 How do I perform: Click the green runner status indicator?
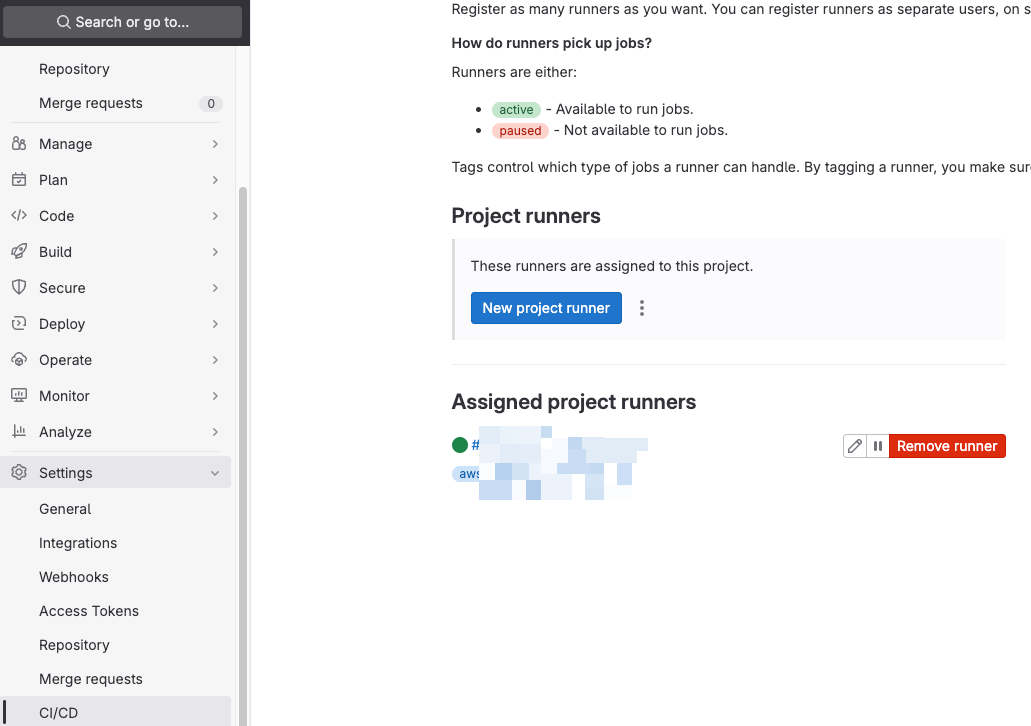[x=460, y=445]
